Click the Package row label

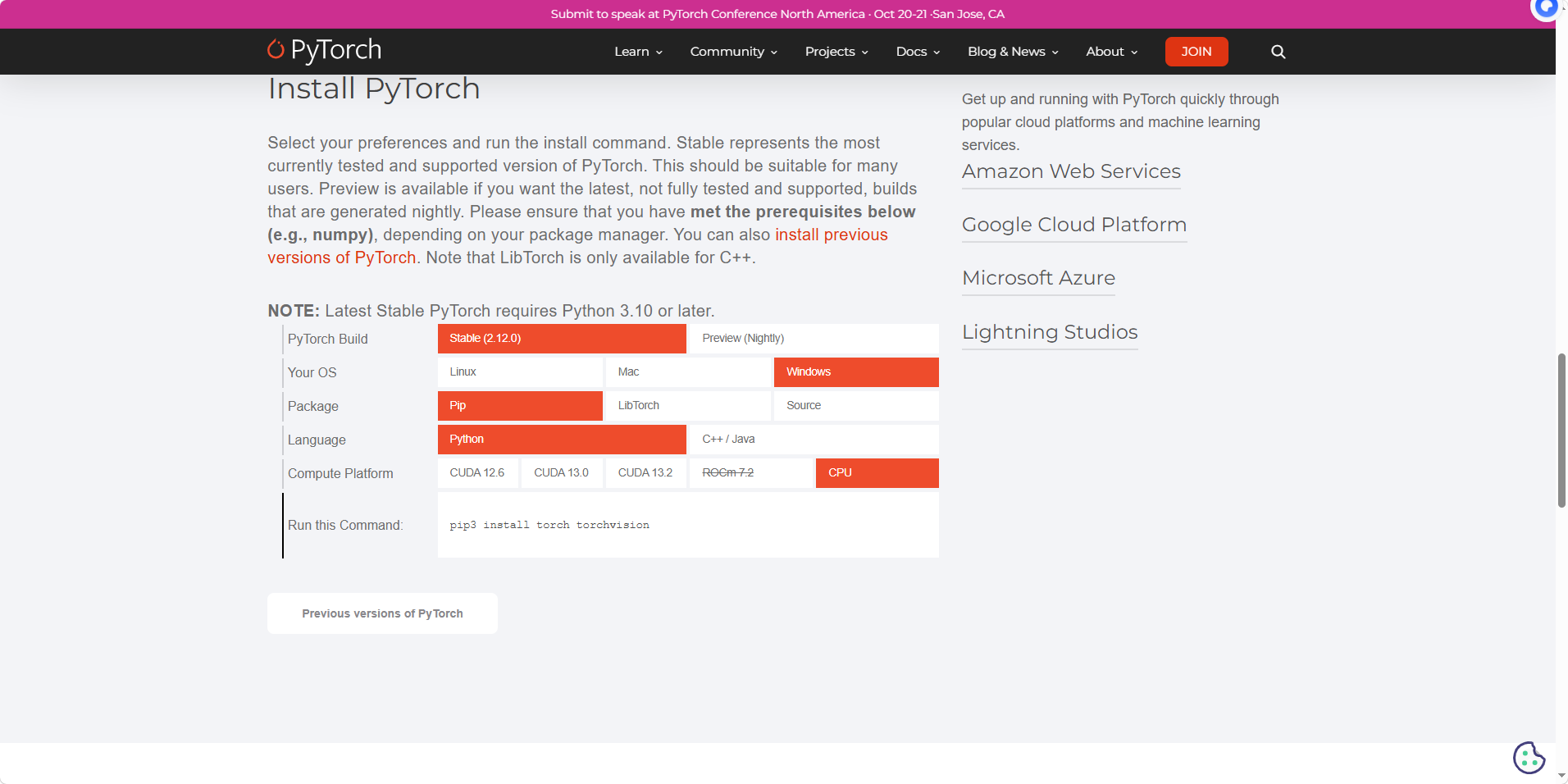pos(313,406)
